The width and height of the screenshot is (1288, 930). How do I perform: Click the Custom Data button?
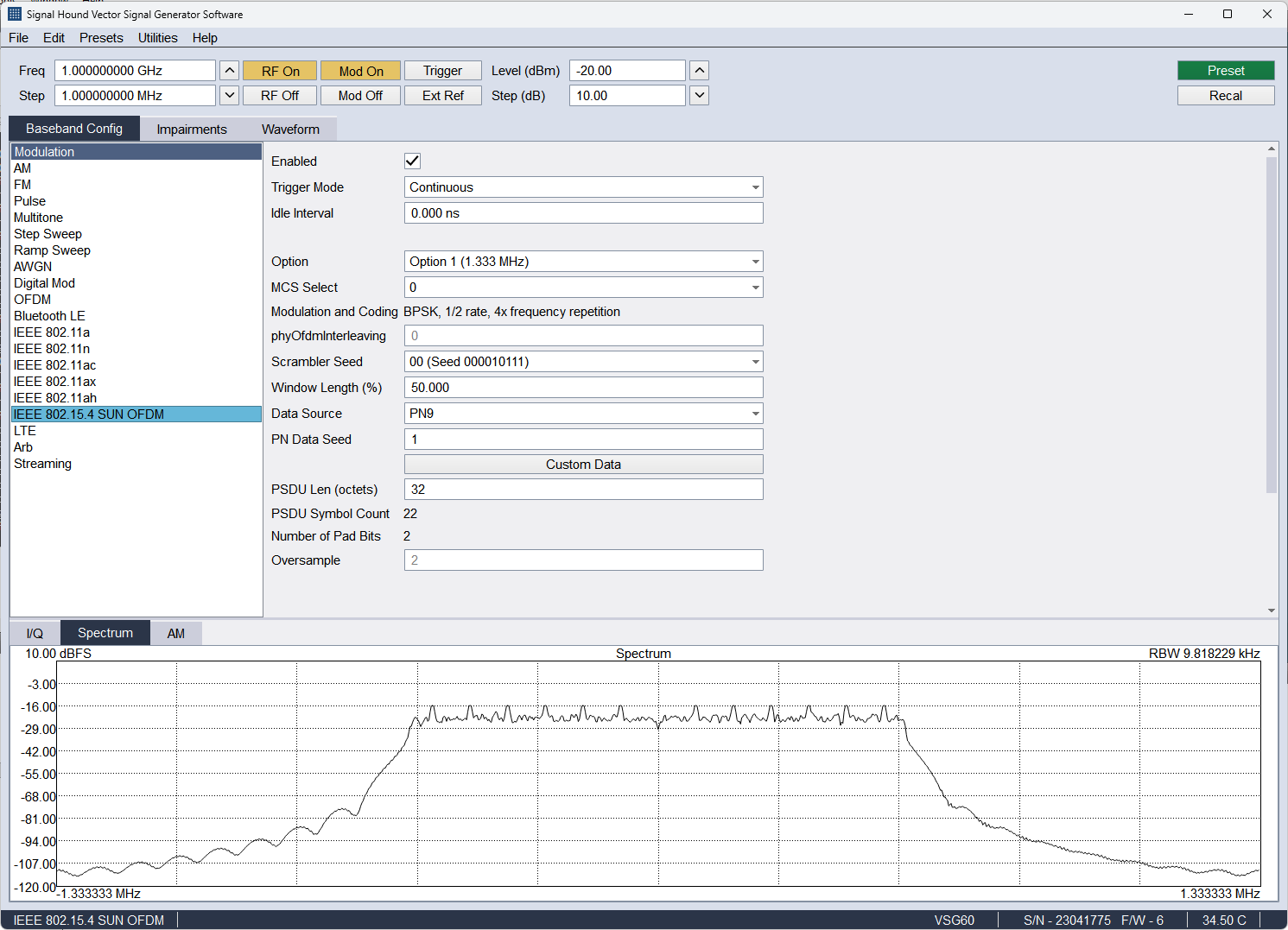(x=583, y=465)
